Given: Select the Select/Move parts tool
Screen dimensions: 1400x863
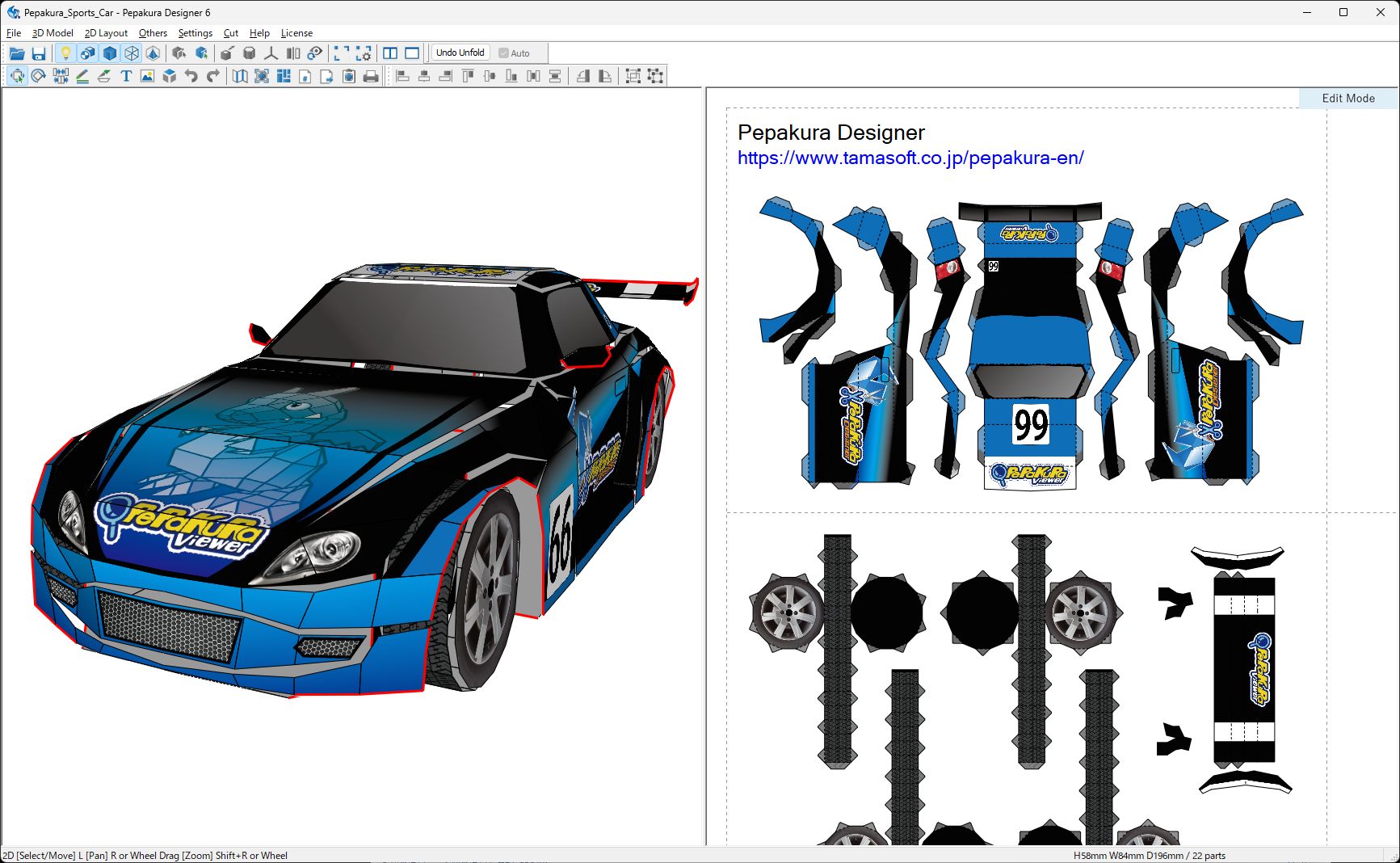Looking at the screenshot, I should (x=17, y=76).
